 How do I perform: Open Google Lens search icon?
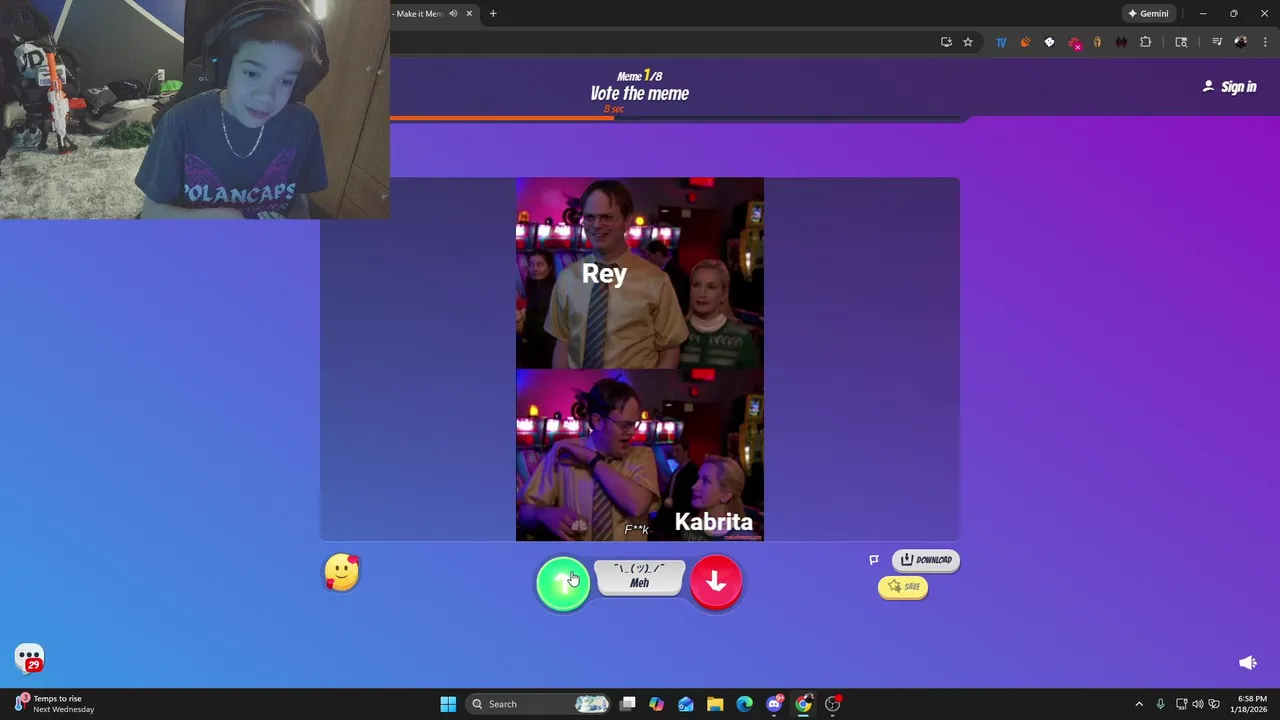[1181, 42]
